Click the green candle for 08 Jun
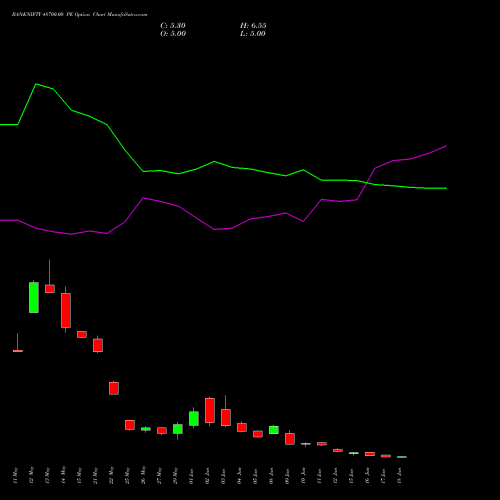The height and width of the screenshot is (500, 500). tap(274, 430)
